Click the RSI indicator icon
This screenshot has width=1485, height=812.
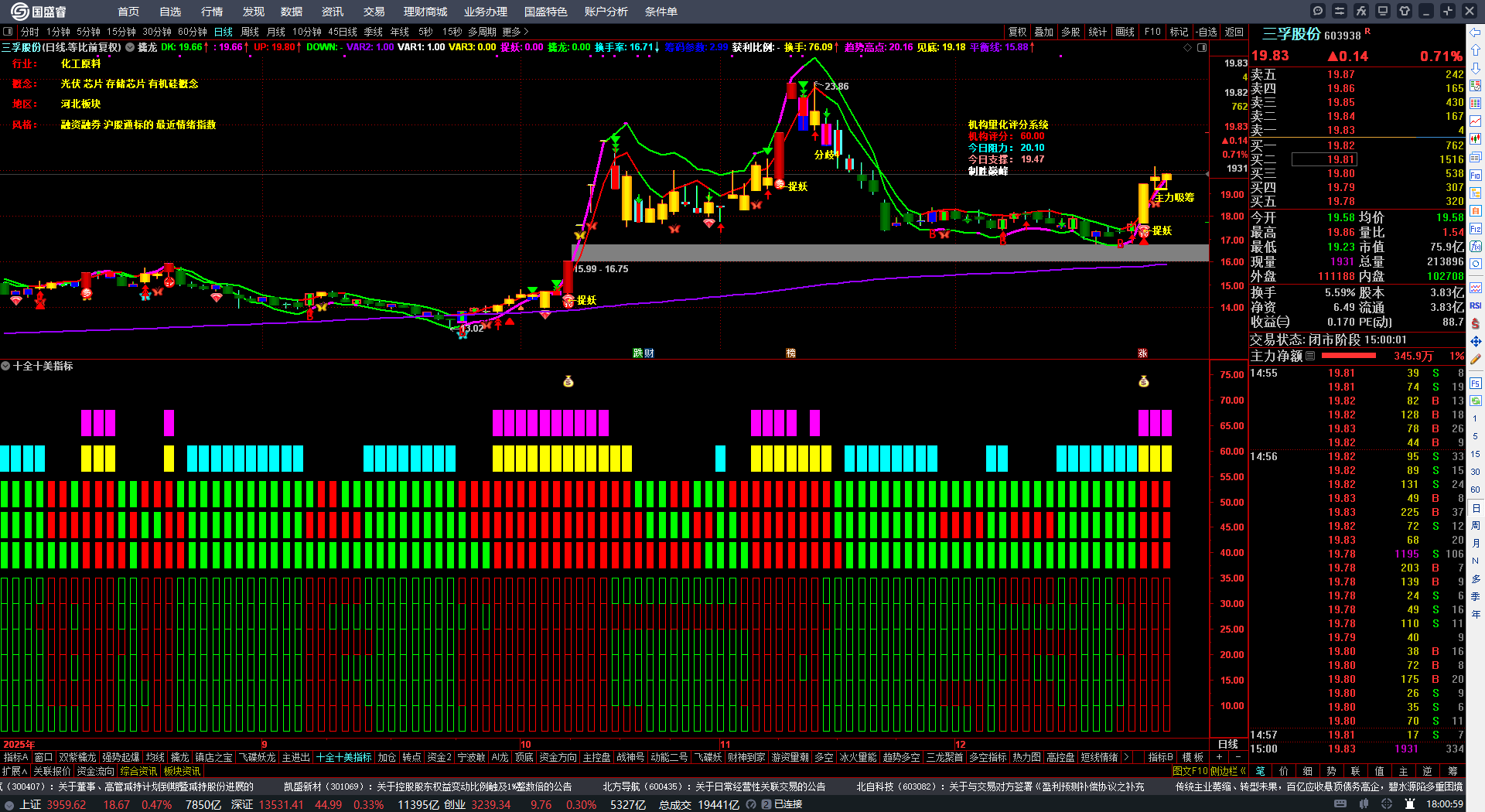point(1476,305)
